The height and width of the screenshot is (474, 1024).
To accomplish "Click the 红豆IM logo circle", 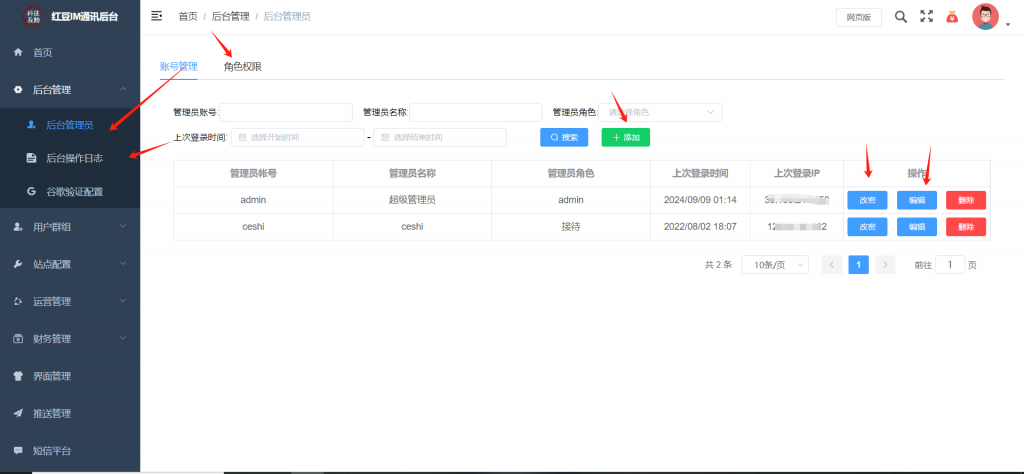I will pos(32,16).
